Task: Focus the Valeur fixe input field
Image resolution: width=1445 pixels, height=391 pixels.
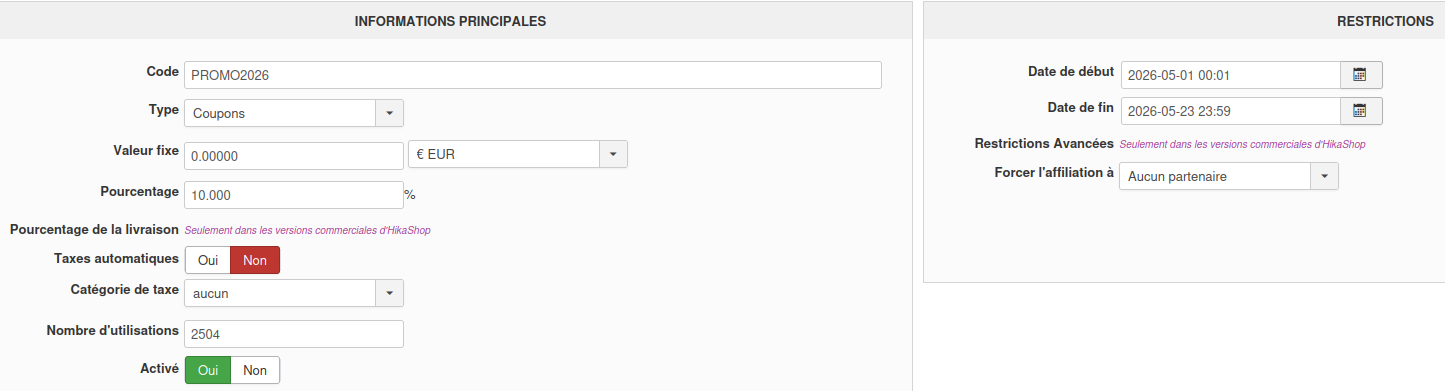Action: point(294,156)
